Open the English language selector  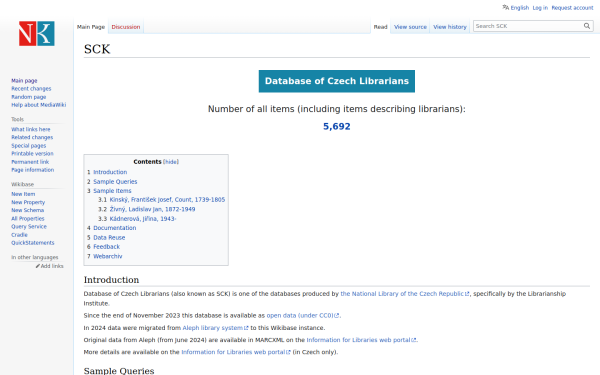pos(520,8)
